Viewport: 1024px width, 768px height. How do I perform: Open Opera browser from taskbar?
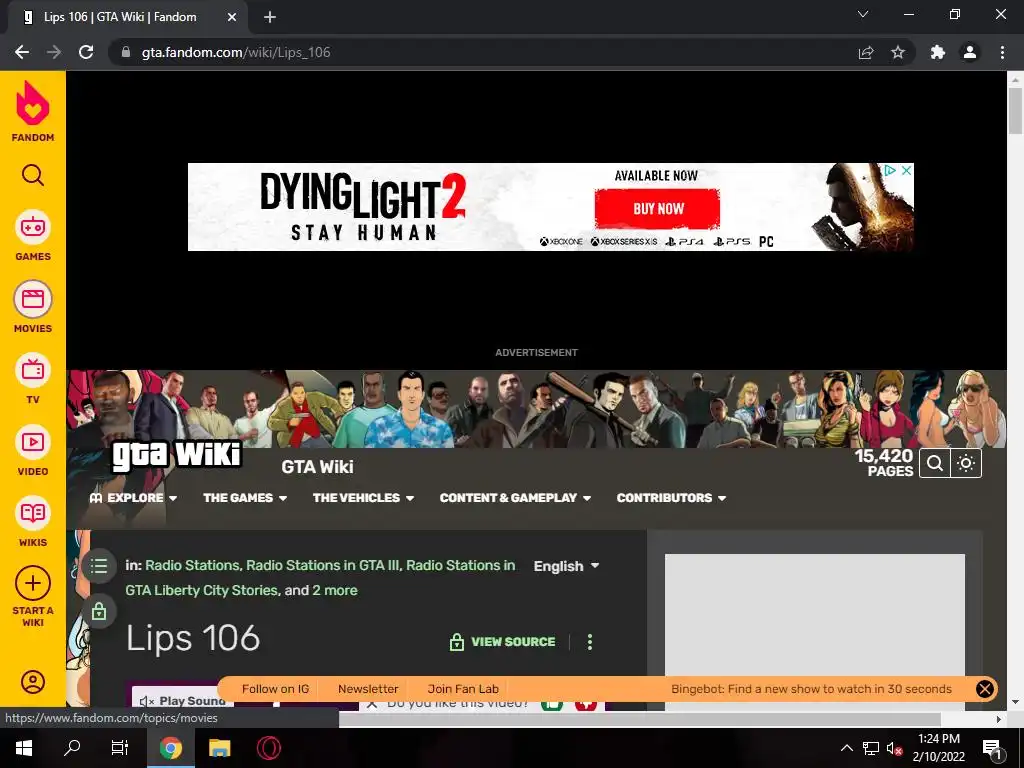click(268, 748)
